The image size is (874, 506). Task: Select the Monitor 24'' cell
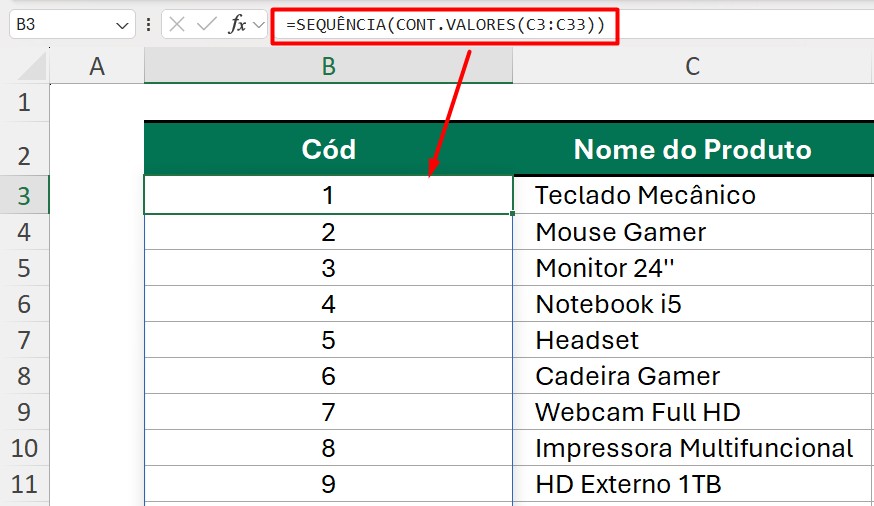click(693, 268)
